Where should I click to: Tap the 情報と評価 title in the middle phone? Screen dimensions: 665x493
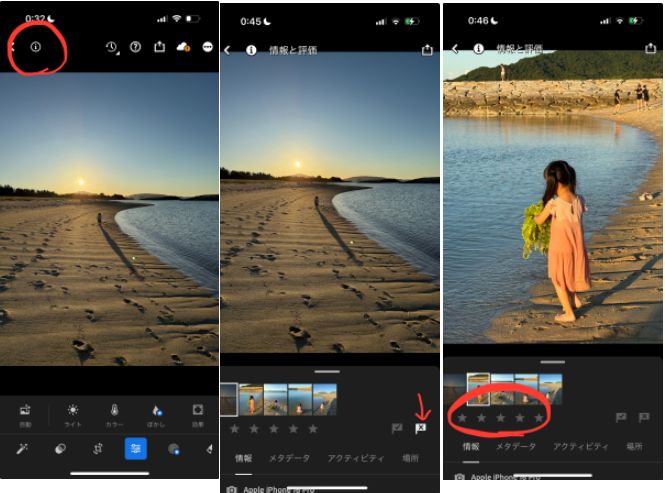click(293, 50)
